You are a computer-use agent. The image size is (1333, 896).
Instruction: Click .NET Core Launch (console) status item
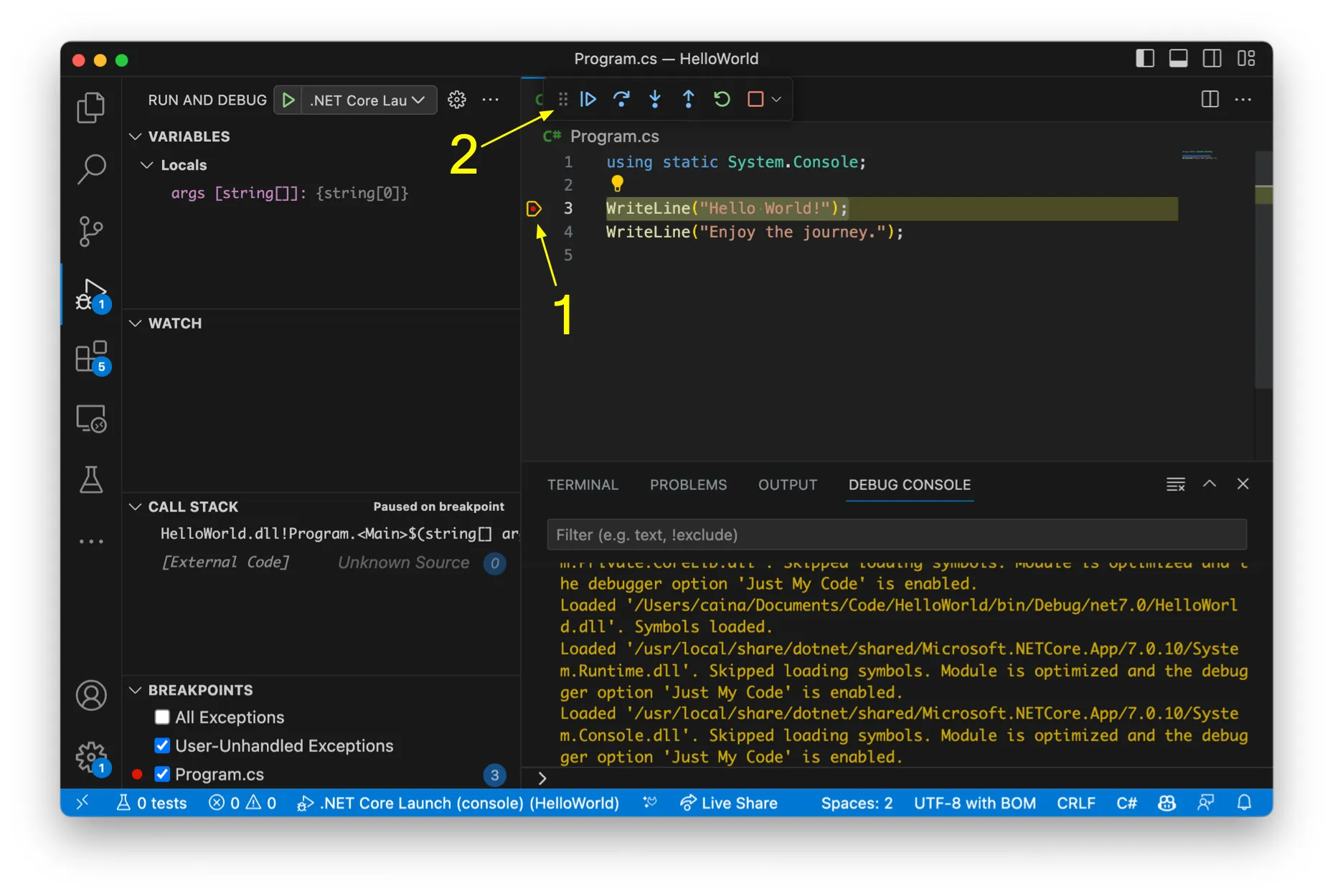458,803
